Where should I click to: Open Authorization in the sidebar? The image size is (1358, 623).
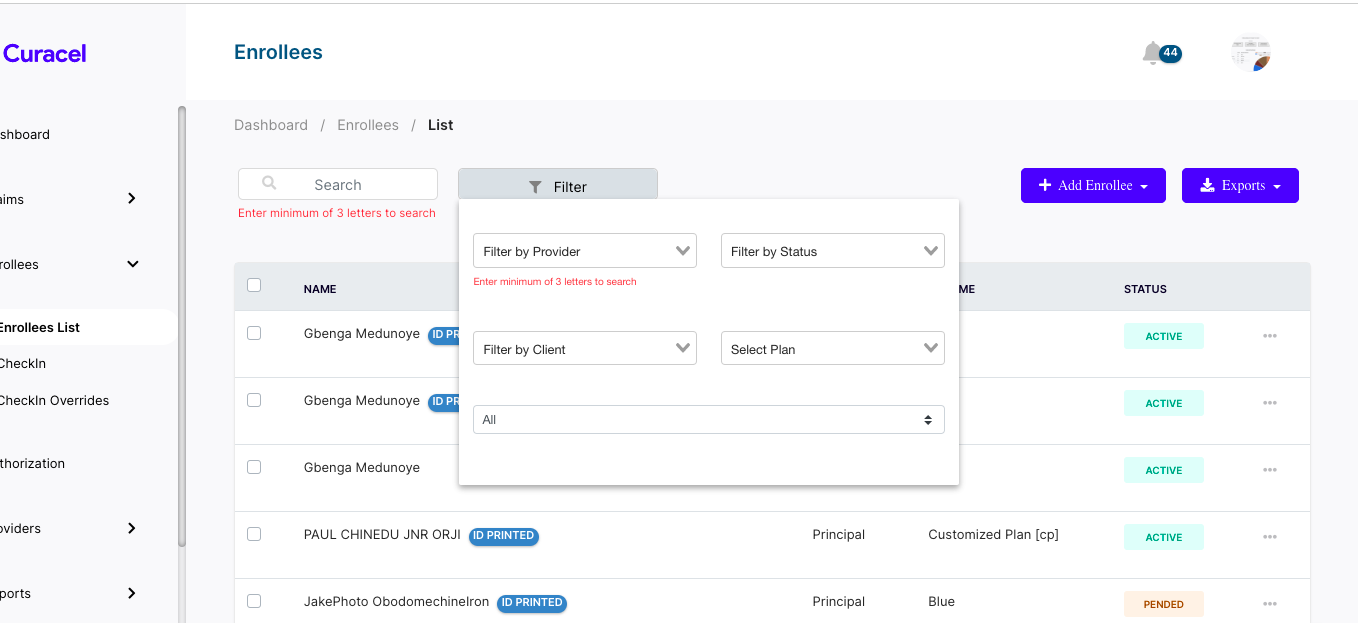tap(33, 463)
